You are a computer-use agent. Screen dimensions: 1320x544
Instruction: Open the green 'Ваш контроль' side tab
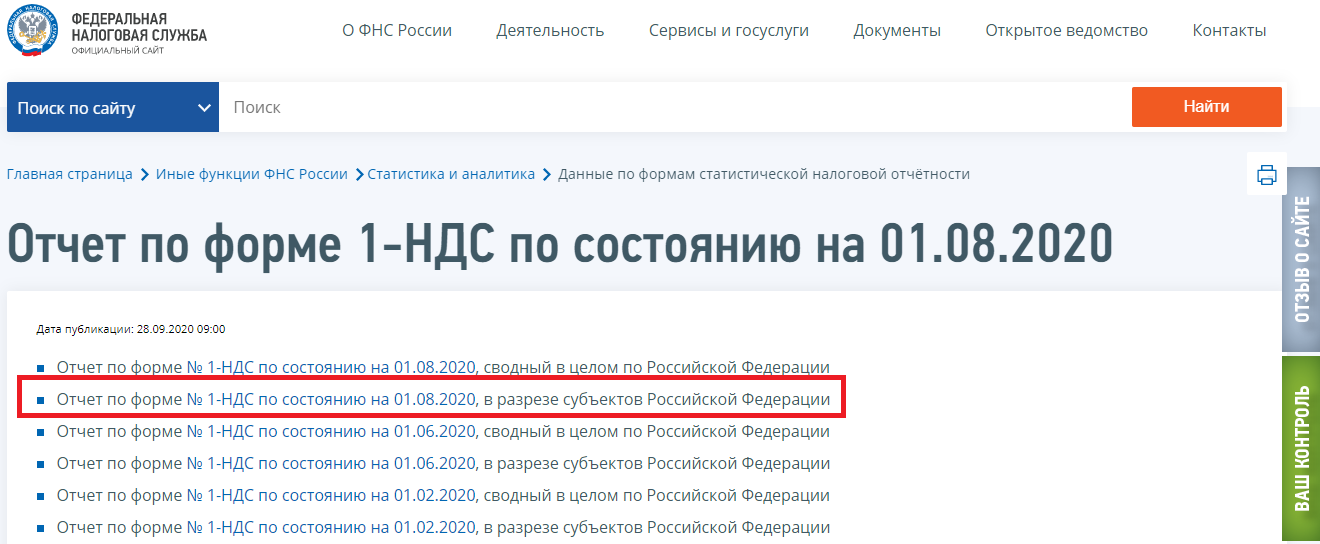(x=1301, y=448)
